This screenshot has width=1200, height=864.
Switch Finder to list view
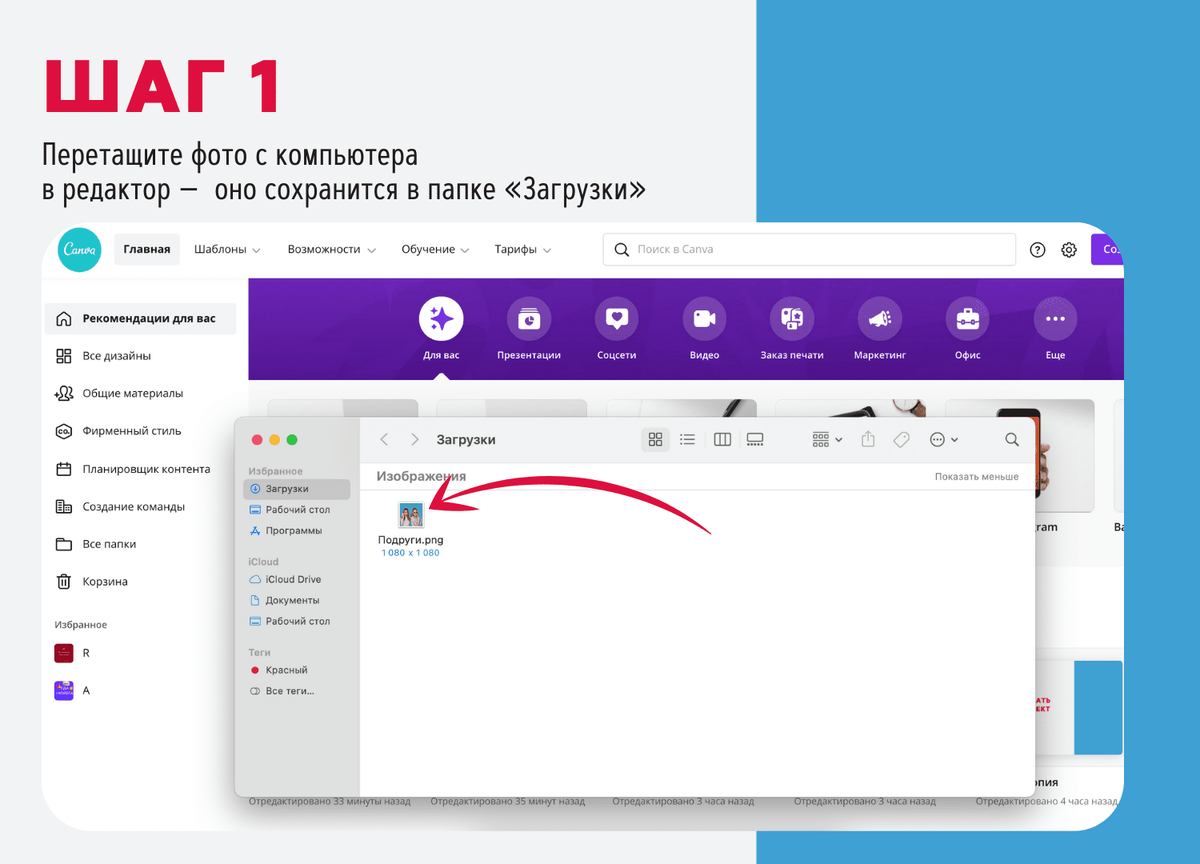coord(687,440)
